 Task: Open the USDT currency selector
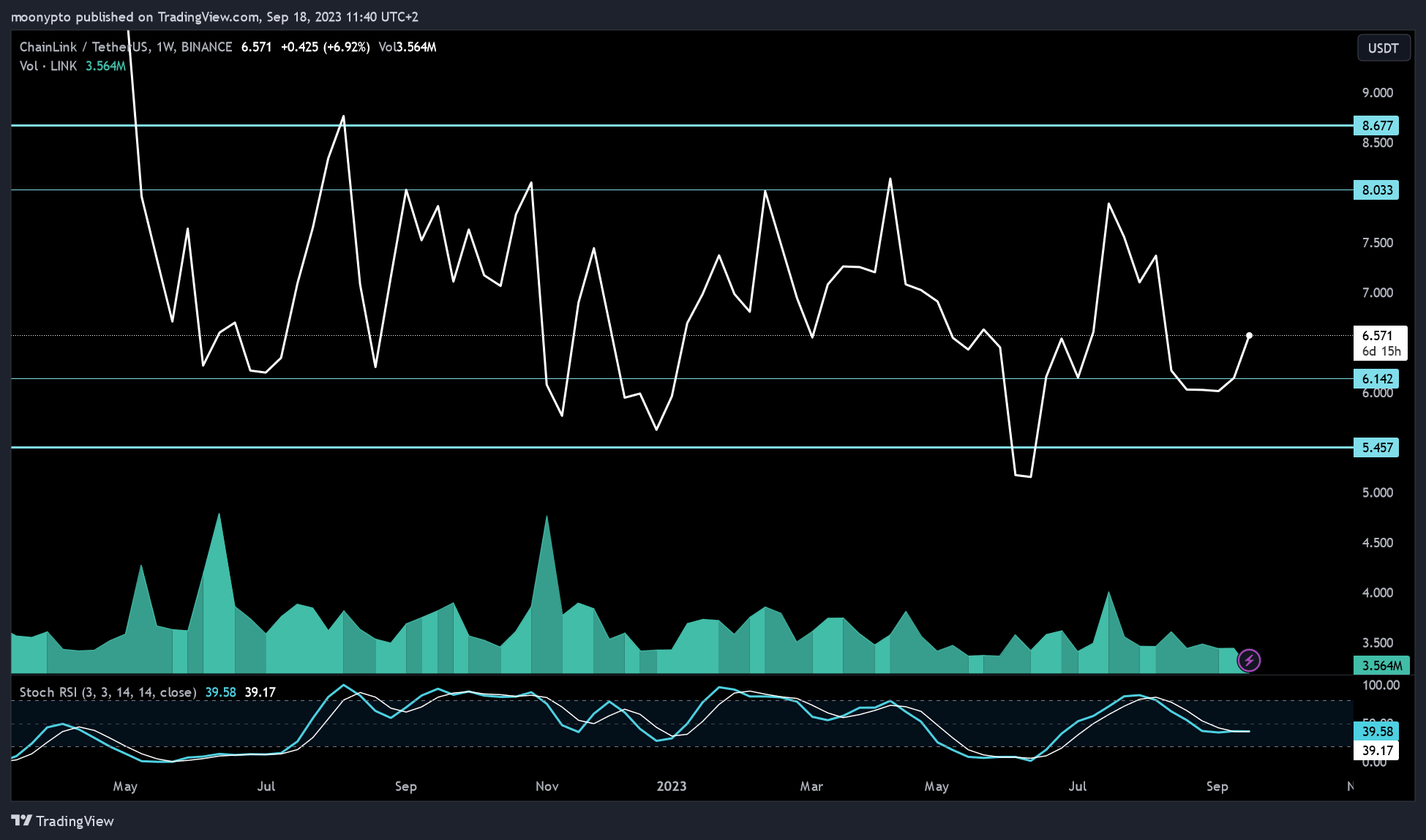click(1383, 48)
